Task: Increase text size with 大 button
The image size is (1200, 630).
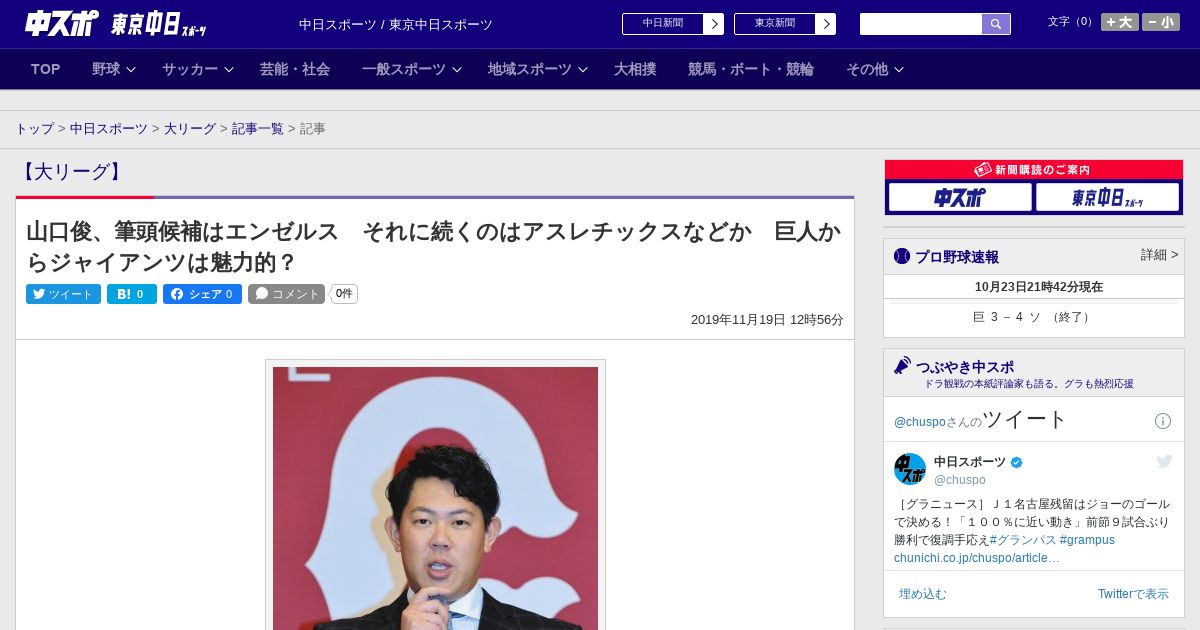Action: [x=1120, y=22]
